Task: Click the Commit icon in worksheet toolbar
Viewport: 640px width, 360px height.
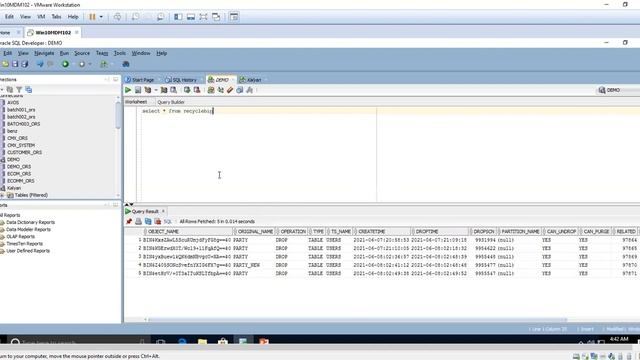Action: (187, 90)
